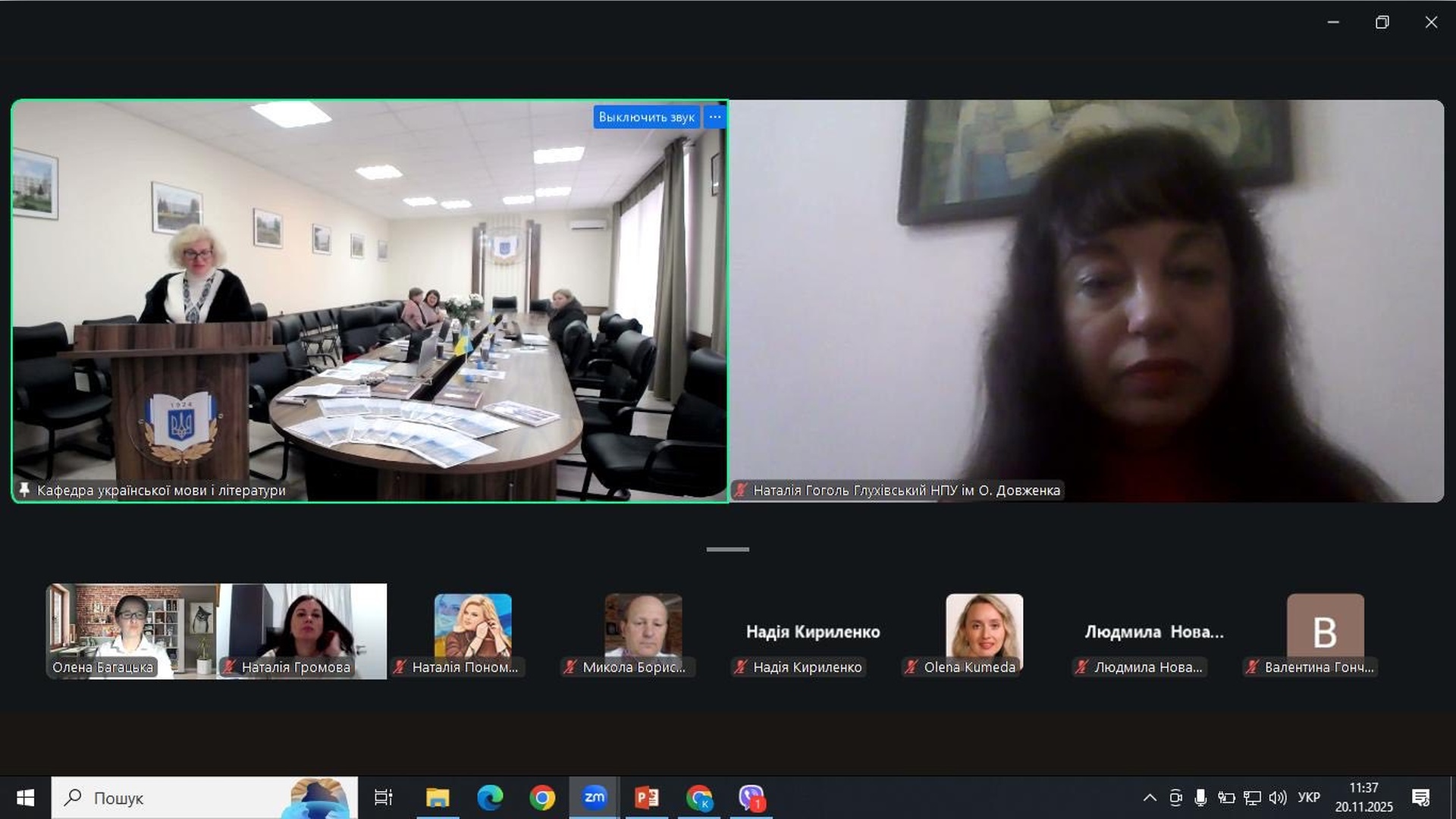Click the 'Выключить звук' mute button
Screen dimensions: 1456x819
[x=646, y=117]
